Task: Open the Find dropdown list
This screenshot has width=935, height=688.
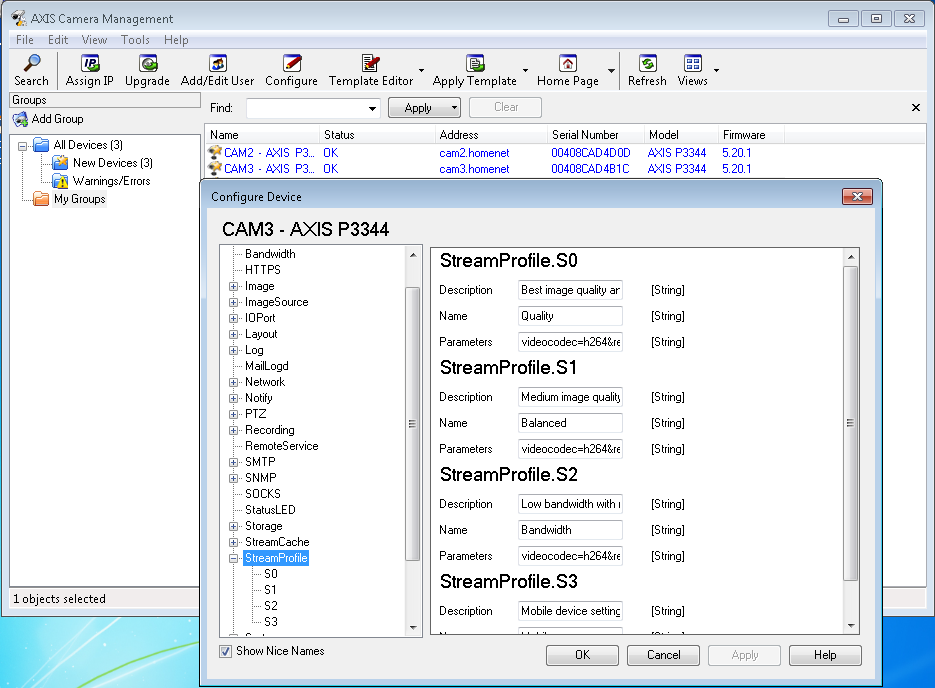Action: coord(373,108)
